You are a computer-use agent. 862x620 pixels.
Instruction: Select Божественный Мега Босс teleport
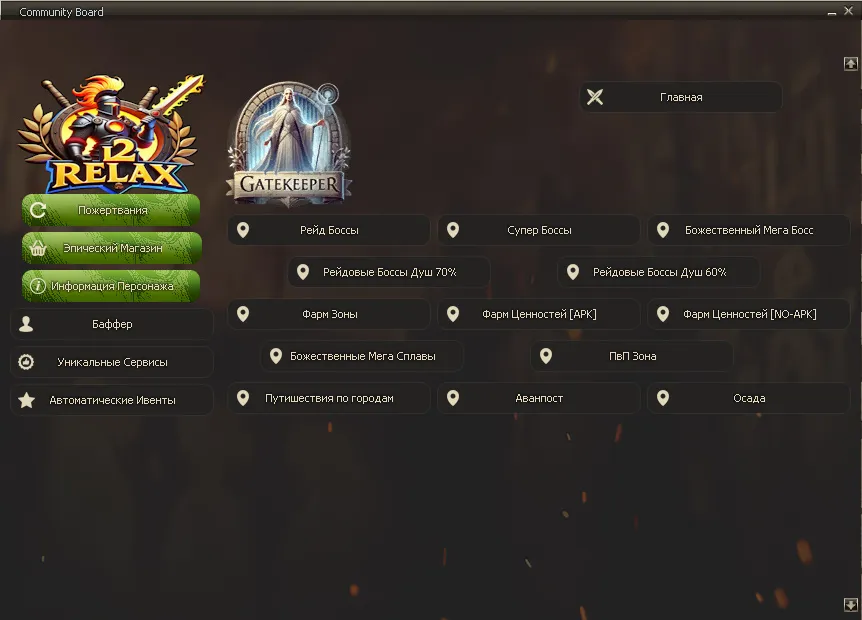pyautogui.click(x=749, y=230)
